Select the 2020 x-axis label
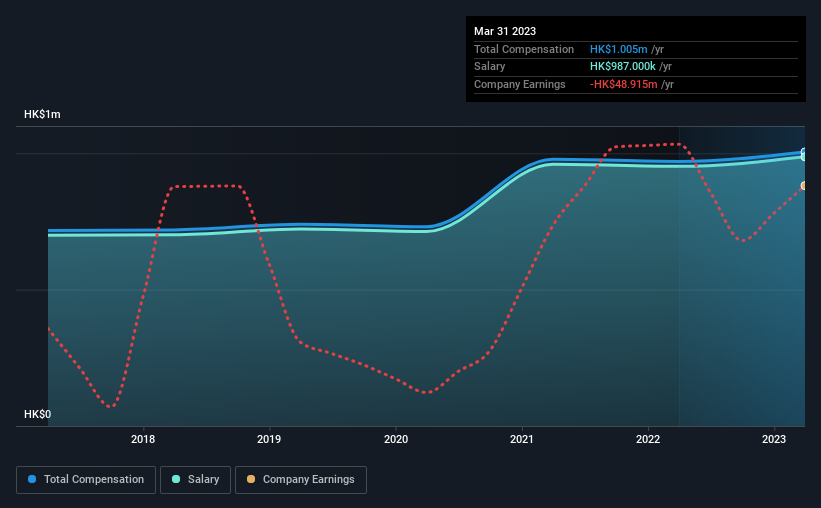 tap(396, 439)
